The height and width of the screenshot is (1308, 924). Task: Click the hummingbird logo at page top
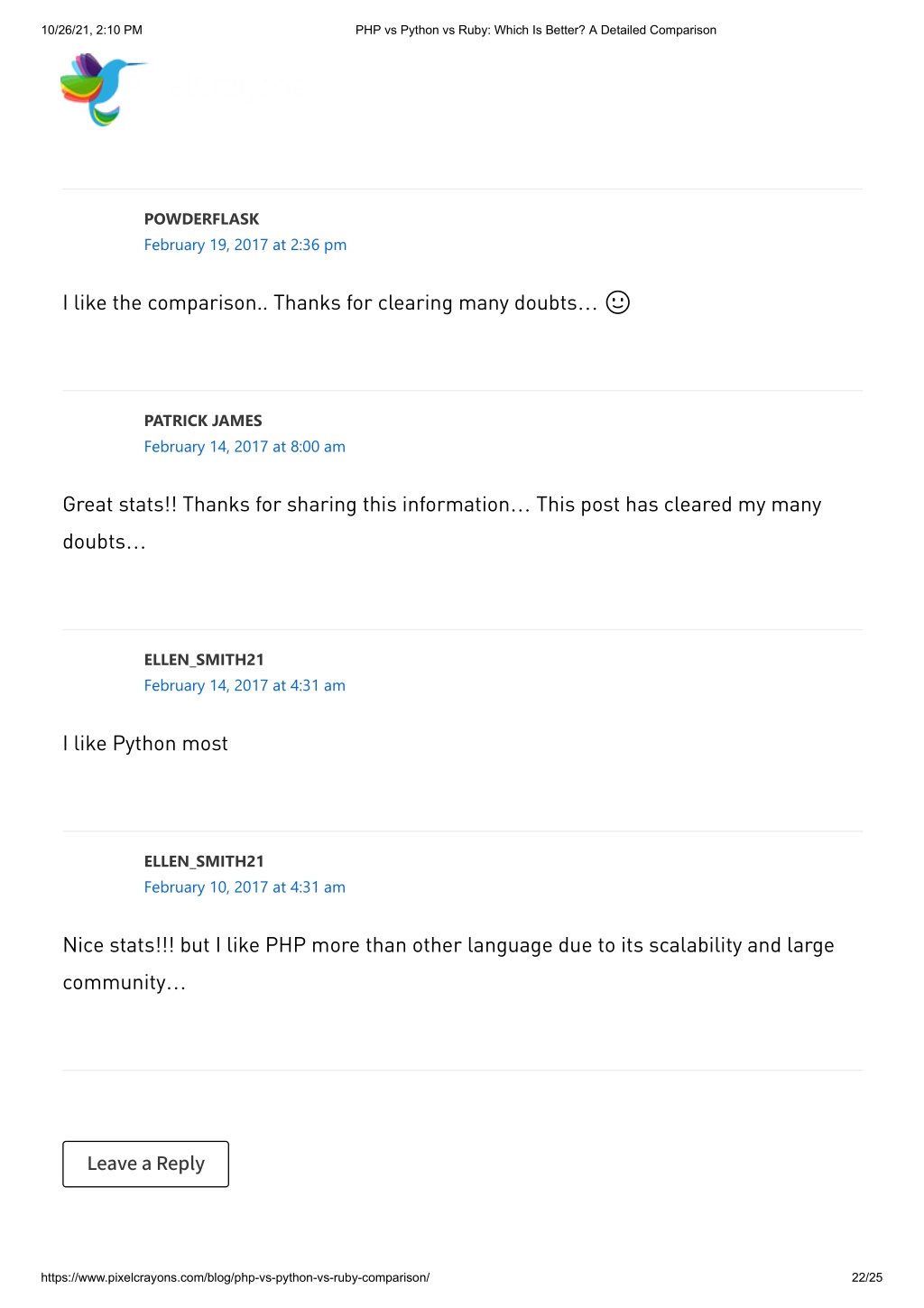(x=104, y=89)
